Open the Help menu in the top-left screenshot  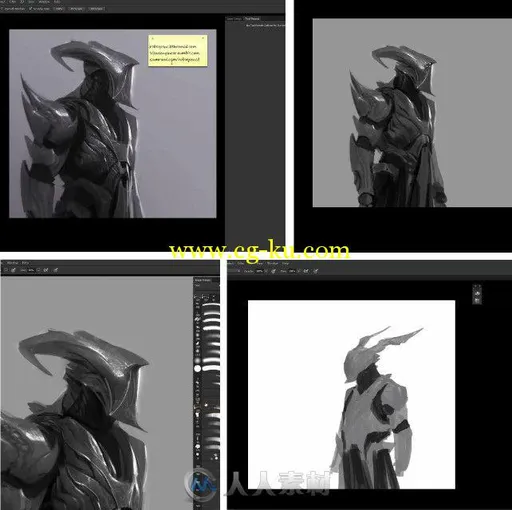tap(57, 2)
